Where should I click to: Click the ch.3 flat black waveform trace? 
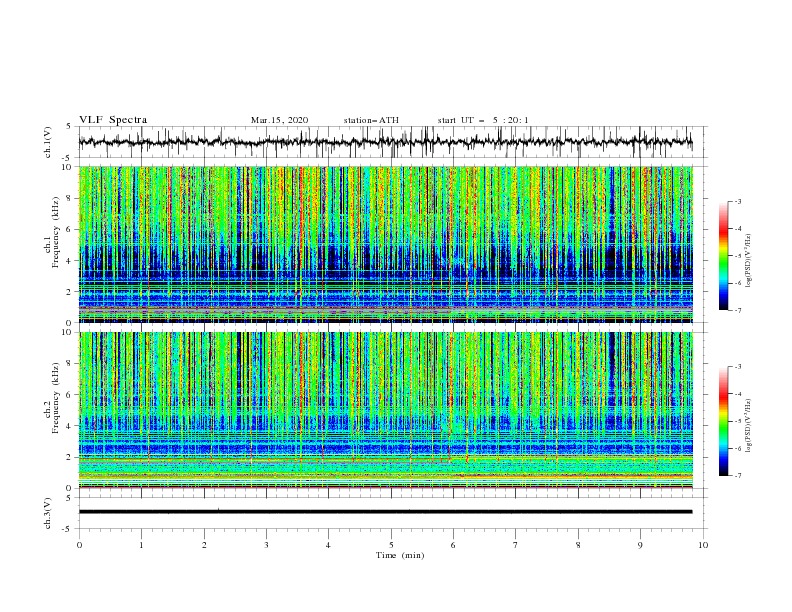click(385, 512)
